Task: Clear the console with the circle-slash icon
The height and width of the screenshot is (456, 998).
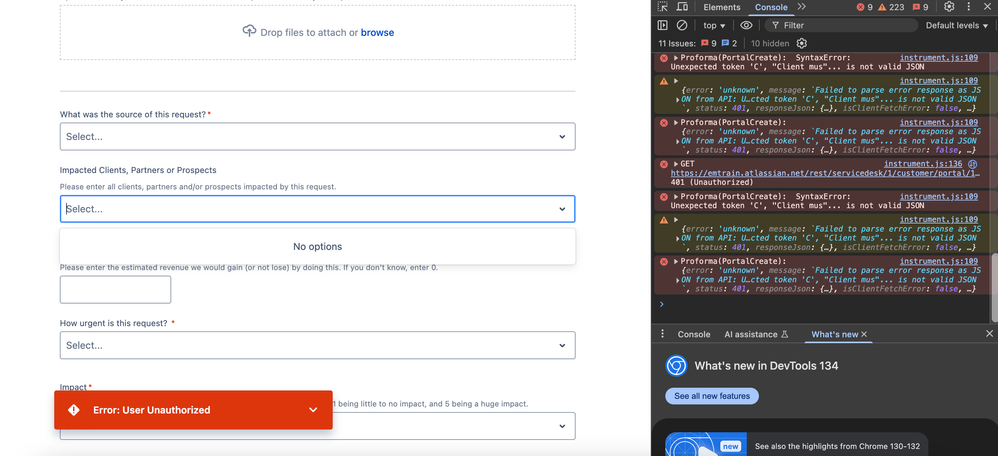Action: 682,25
